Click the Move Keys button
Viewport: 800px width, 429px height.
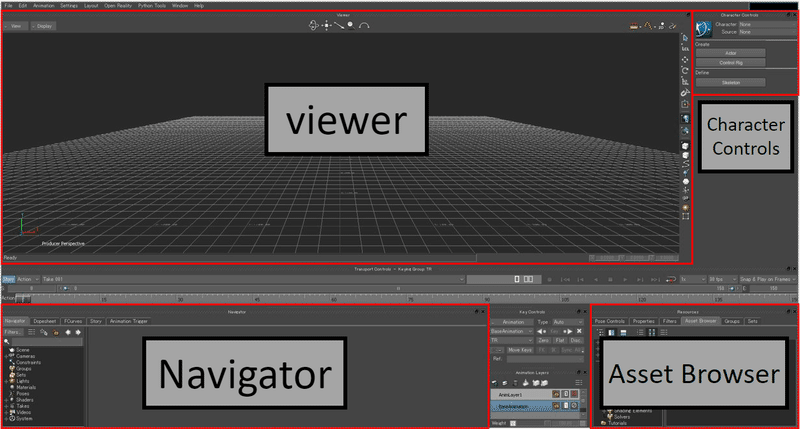click(x=519, y=350)
